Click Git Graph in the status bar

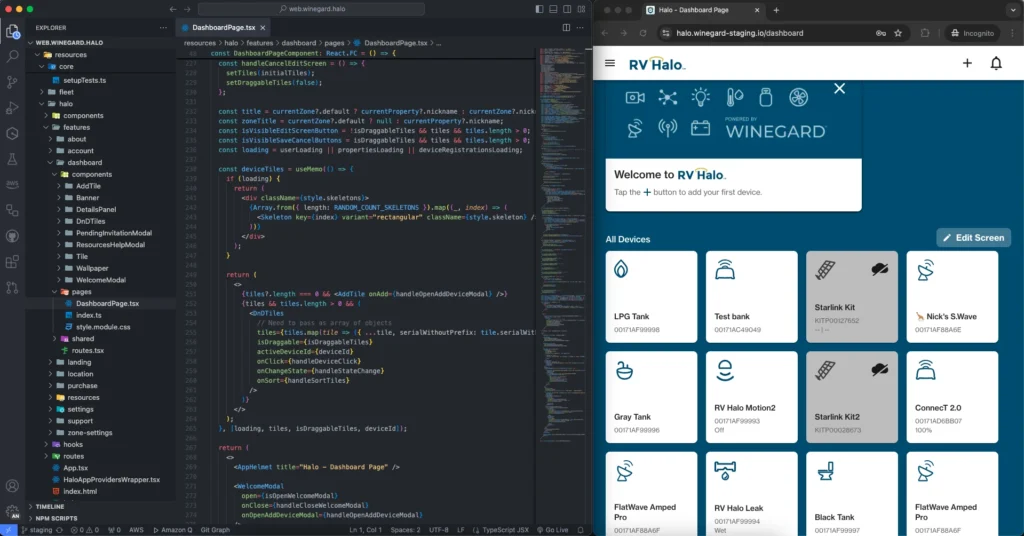pos(215,530)
